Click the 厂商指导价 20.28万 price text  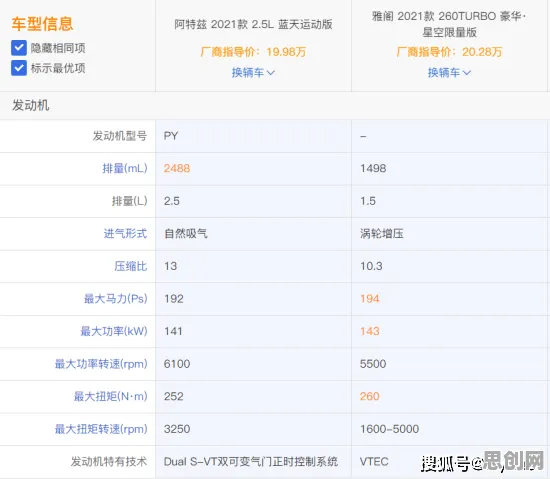tap(449, 52)
